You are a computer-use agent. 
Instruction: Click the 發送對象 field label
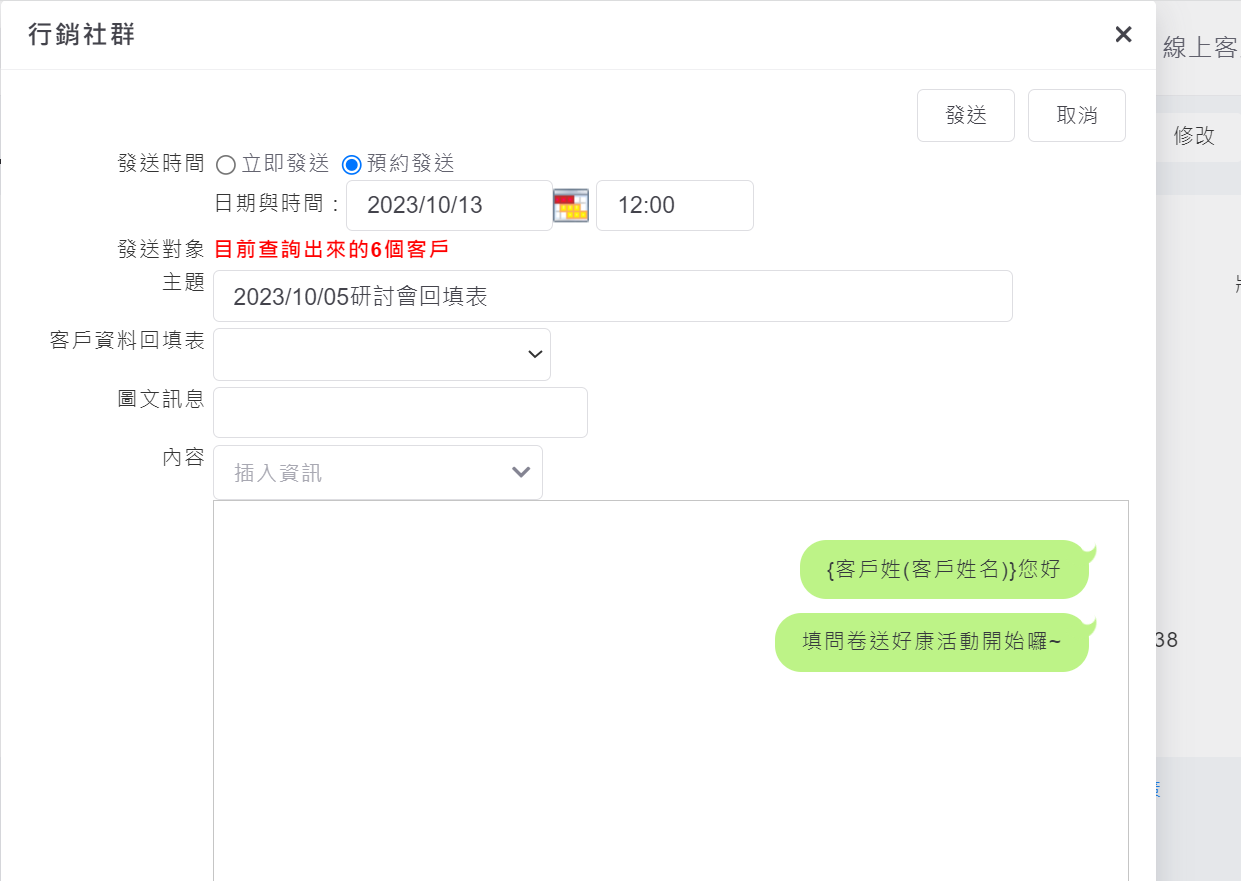(161, 250)
